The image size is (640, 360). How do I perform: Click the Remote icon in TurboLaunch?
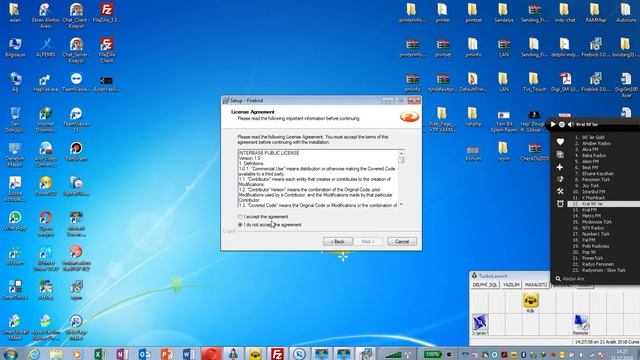580,323
